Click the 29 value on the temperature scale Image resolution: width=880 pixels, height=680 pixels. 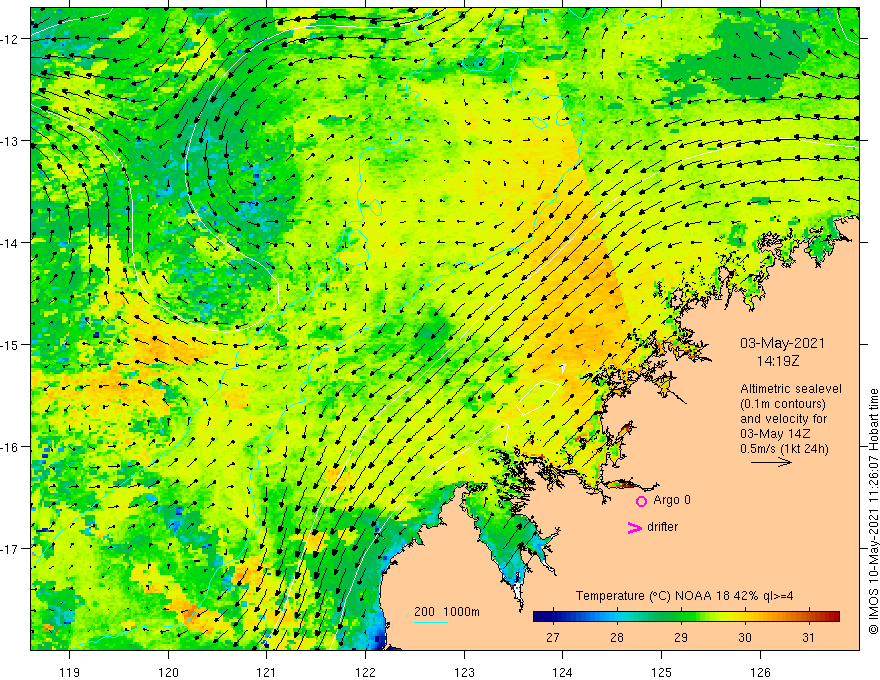681,638
